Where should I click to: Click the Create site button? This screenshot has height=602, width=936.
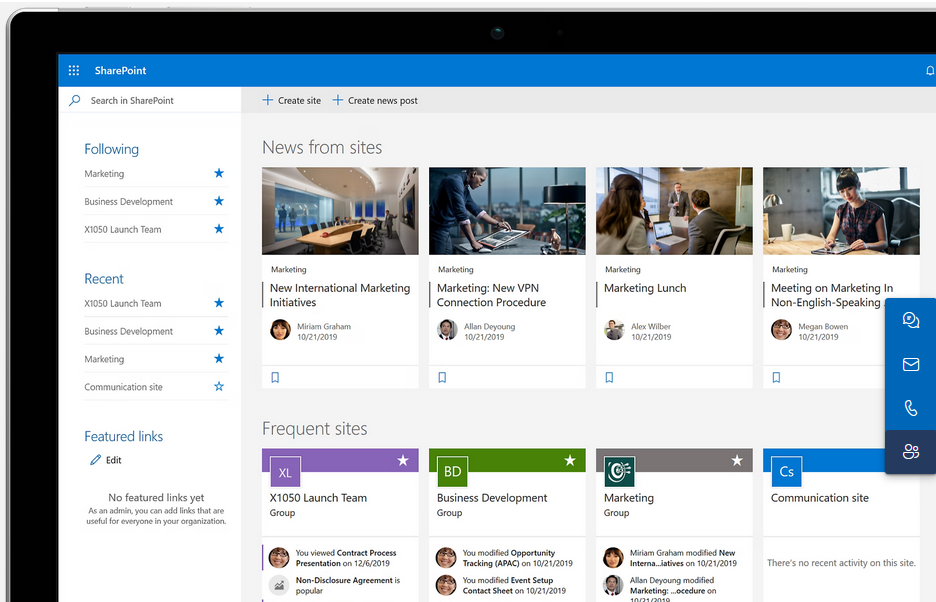[x=292, y=101]
